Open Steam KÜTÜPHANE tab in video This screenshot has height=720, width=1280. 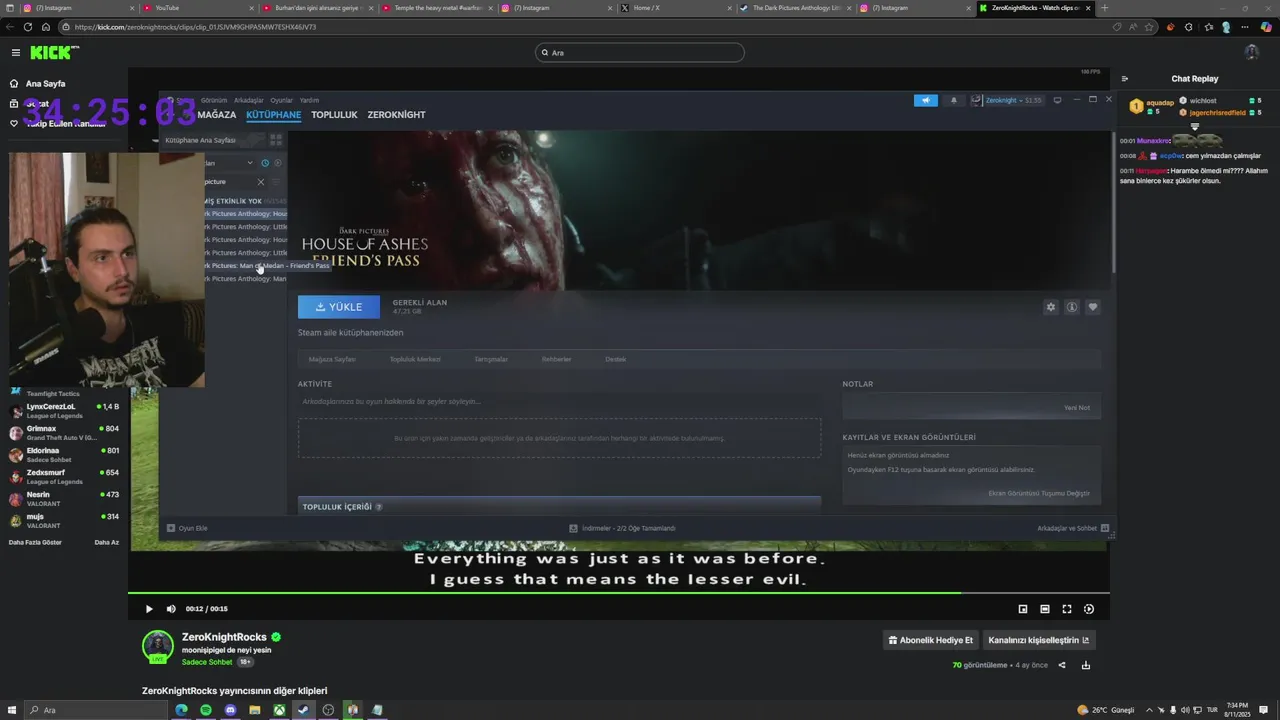pyautogui.click(x=273, y=115)
